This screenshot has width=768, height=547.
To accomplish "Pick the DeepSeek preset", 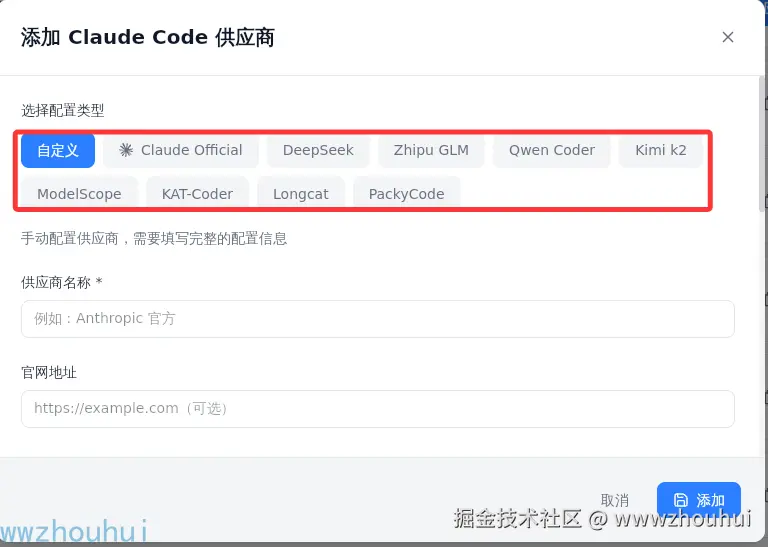I will tap(318, 150).
